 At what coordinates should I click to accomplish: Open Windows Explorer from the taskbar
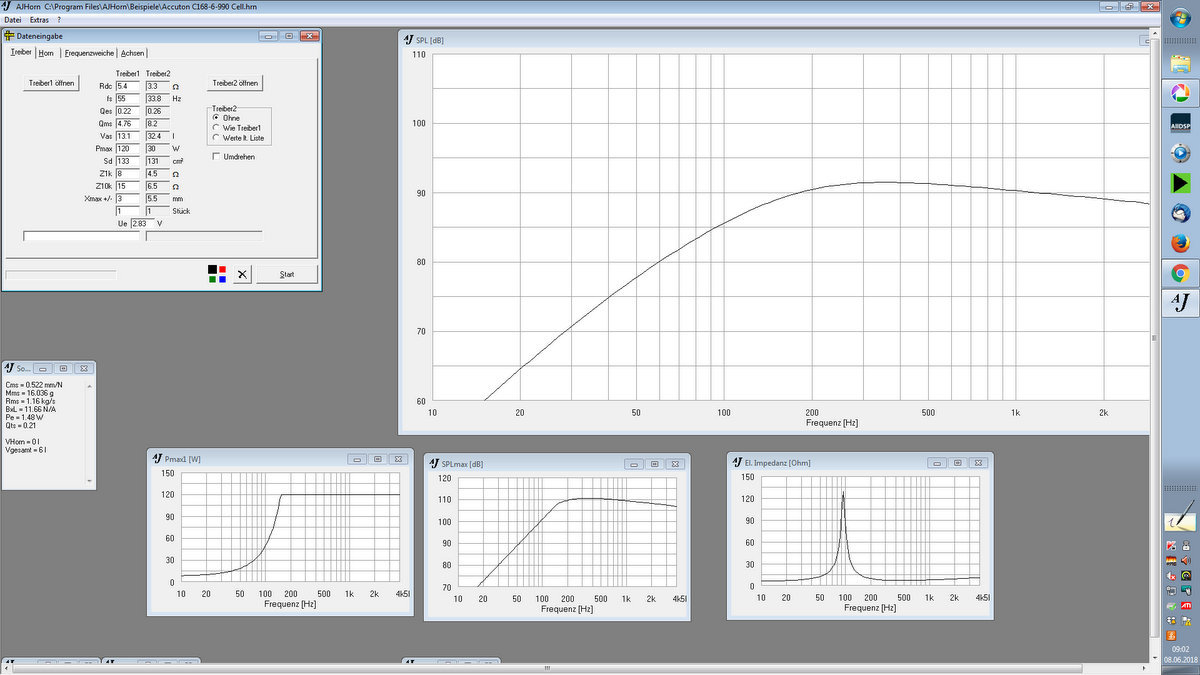point(1179,62)
